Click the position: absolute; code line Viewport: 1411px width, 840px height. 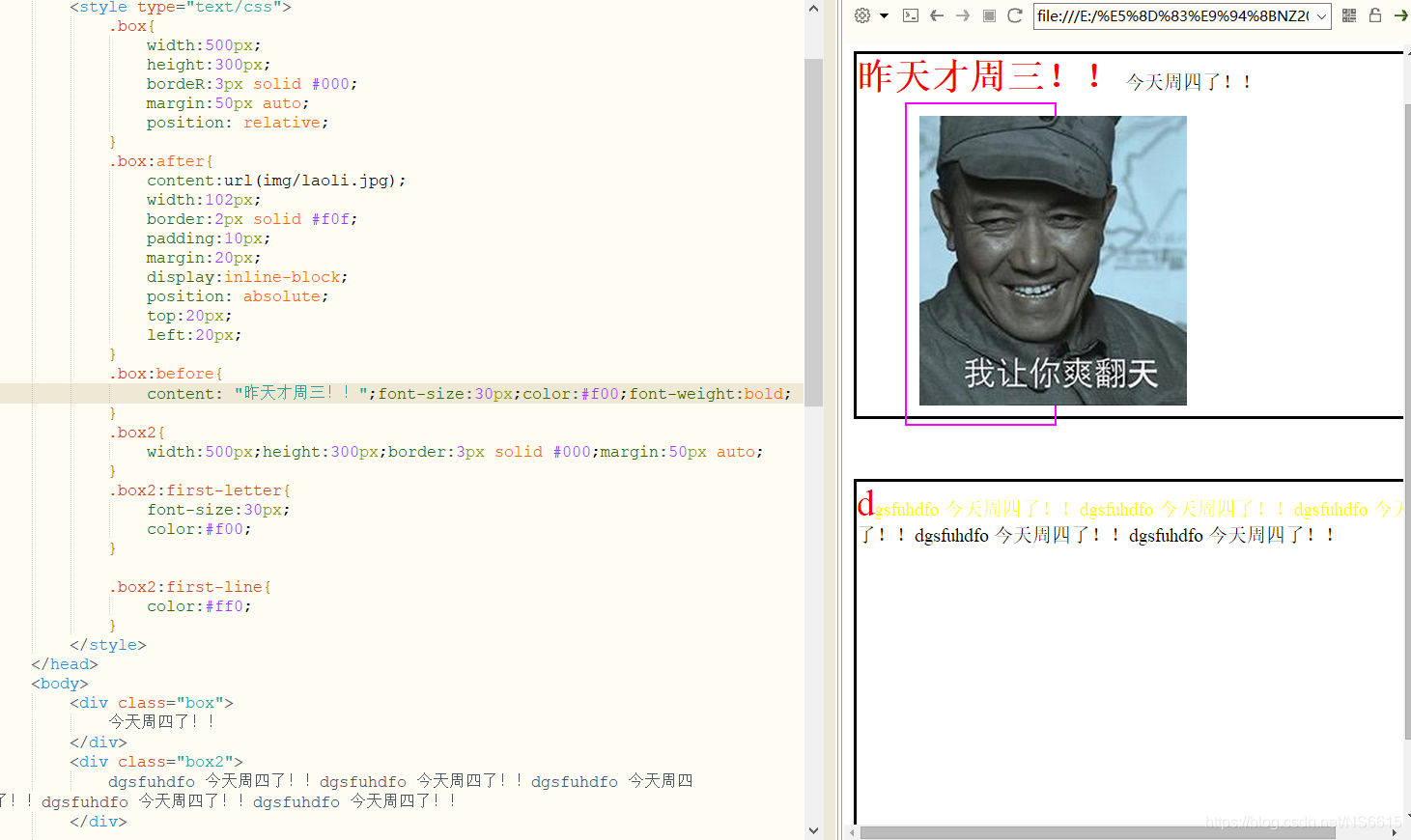[x=238, y=296]
